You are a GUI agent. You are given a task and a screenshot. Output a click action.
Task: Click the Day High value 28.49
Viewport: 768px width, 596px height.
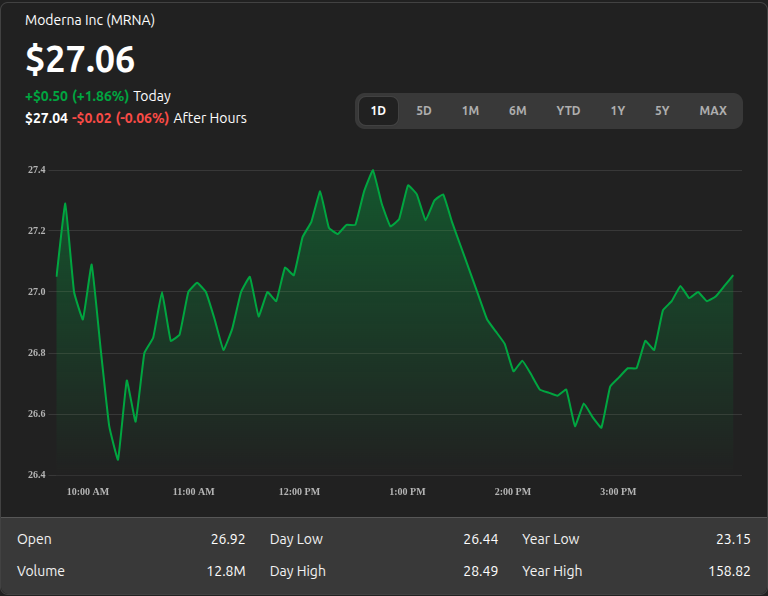pyautogui.click(x=480, y=571)
